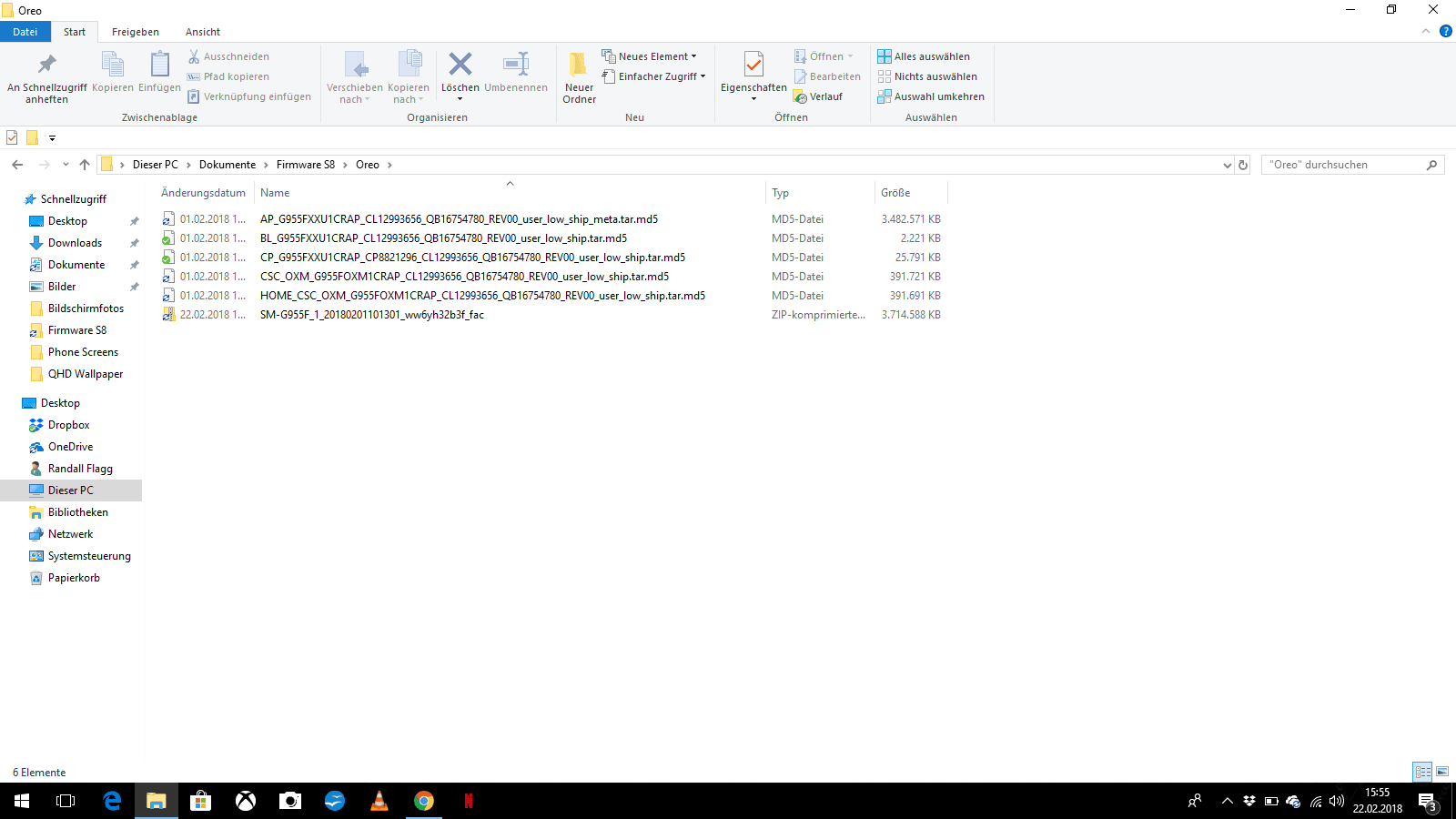Image resolution: width=1456 pixels, height=819 pixels.
Task: Click Dokumente in breadcrumb path
Action: pyautogui.click(x=227, y=165)
